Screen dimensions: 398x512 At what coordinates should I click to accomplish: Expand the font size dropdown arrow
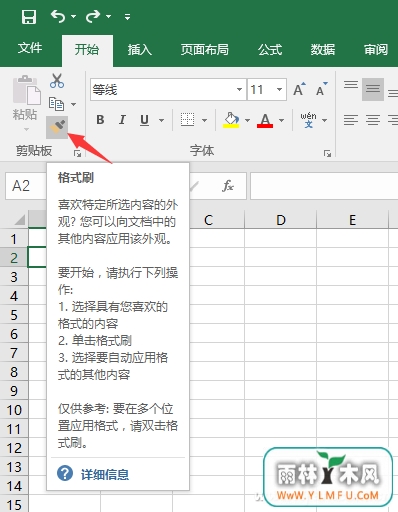[280, 90]
